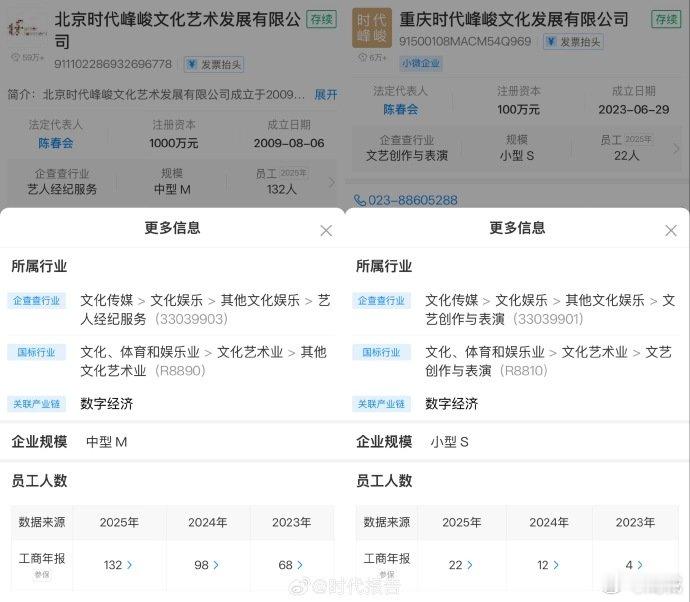This screenshot has height=602, width=690.
Task: Click 国标行业 tag in right panel
Action: pos(382,352)
